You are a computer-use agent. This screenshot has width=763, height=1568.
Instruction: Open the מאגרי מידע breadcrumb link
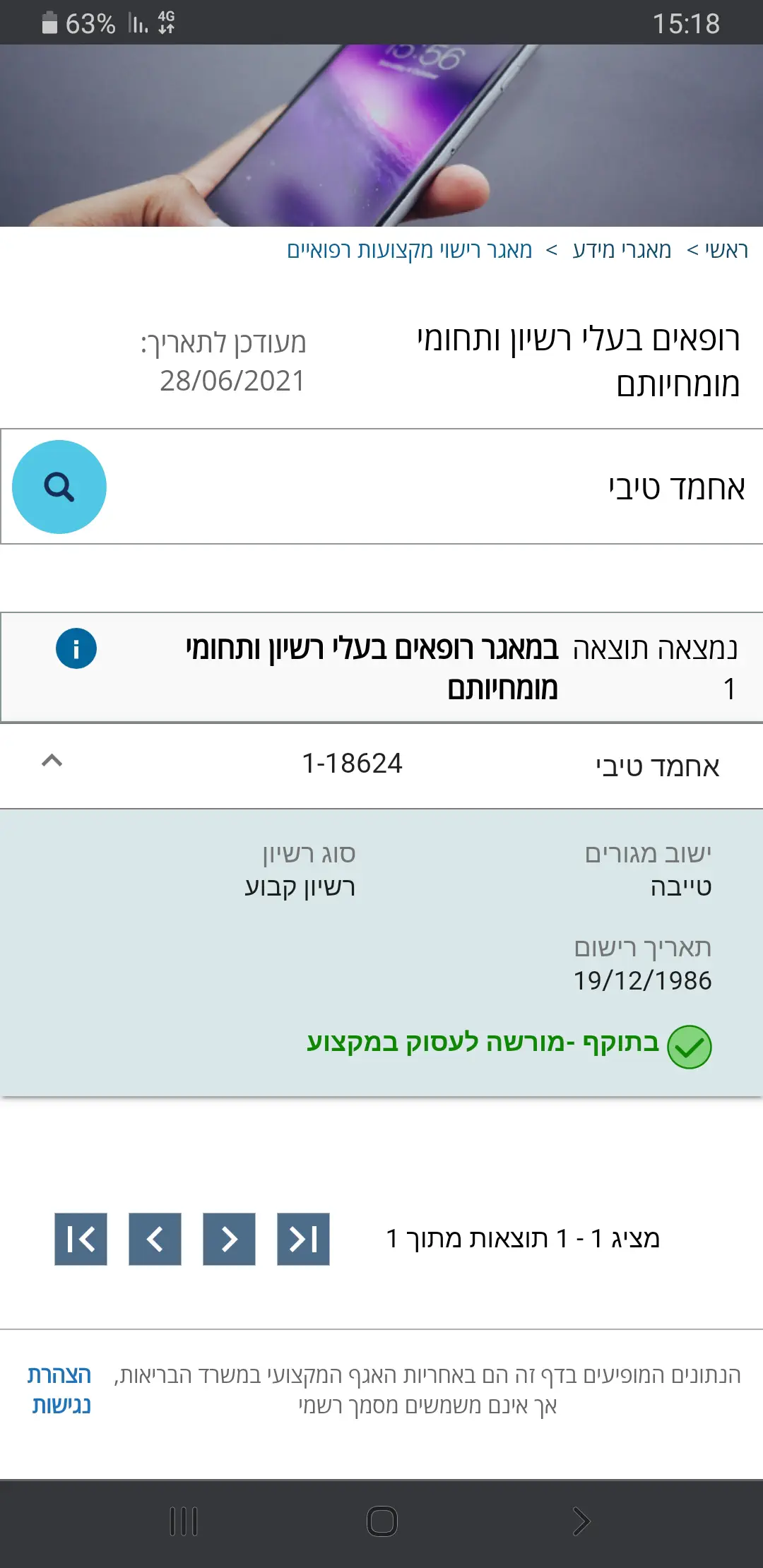(x=622, y=250)
